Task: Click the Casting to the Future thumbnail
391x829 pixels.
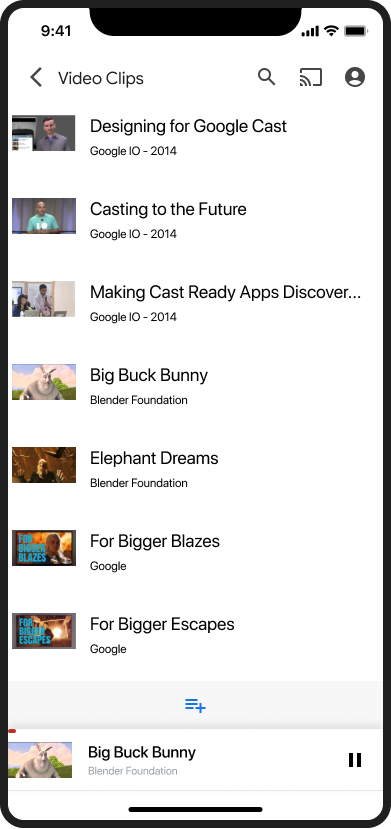Action: pos(44,216)
